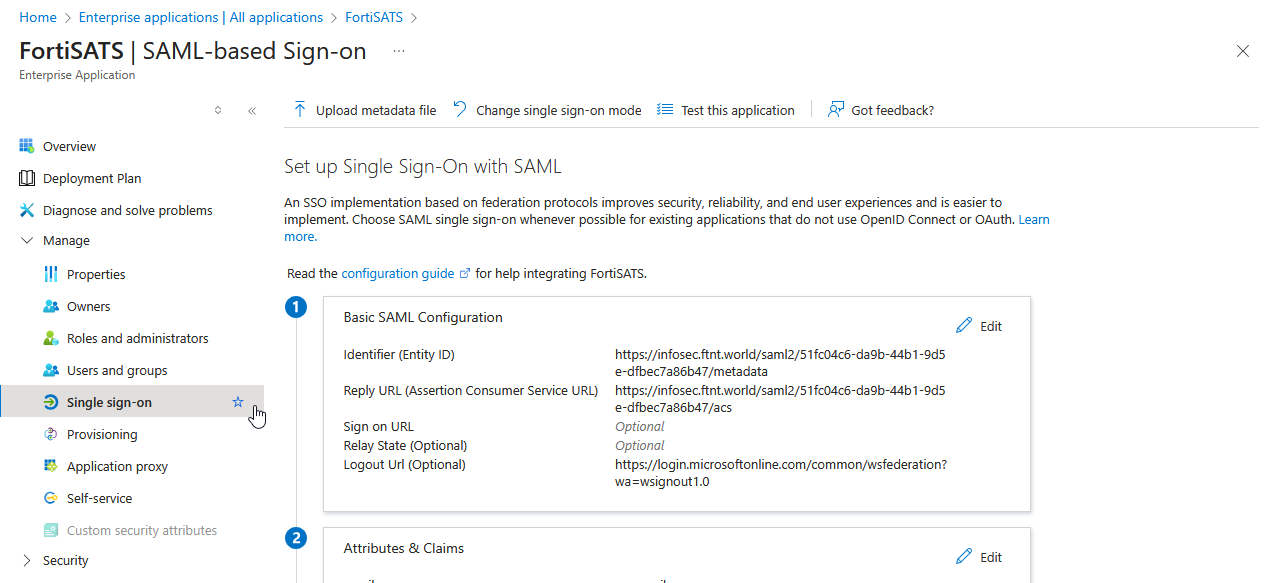
Task: Select Self-service text in sidebar
Action: 99,499
